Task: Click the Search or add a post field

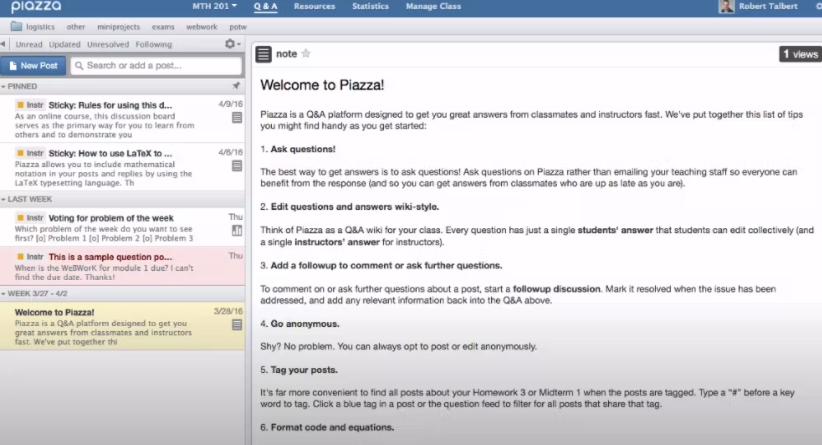Action: pos(156,66)
